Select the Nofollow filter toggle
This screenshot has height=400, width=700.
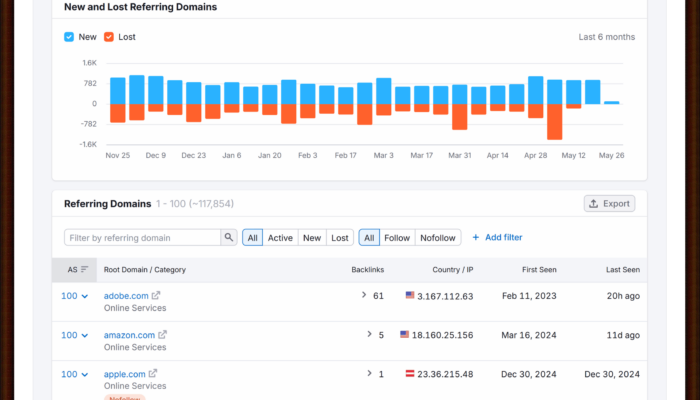[437, 238]
